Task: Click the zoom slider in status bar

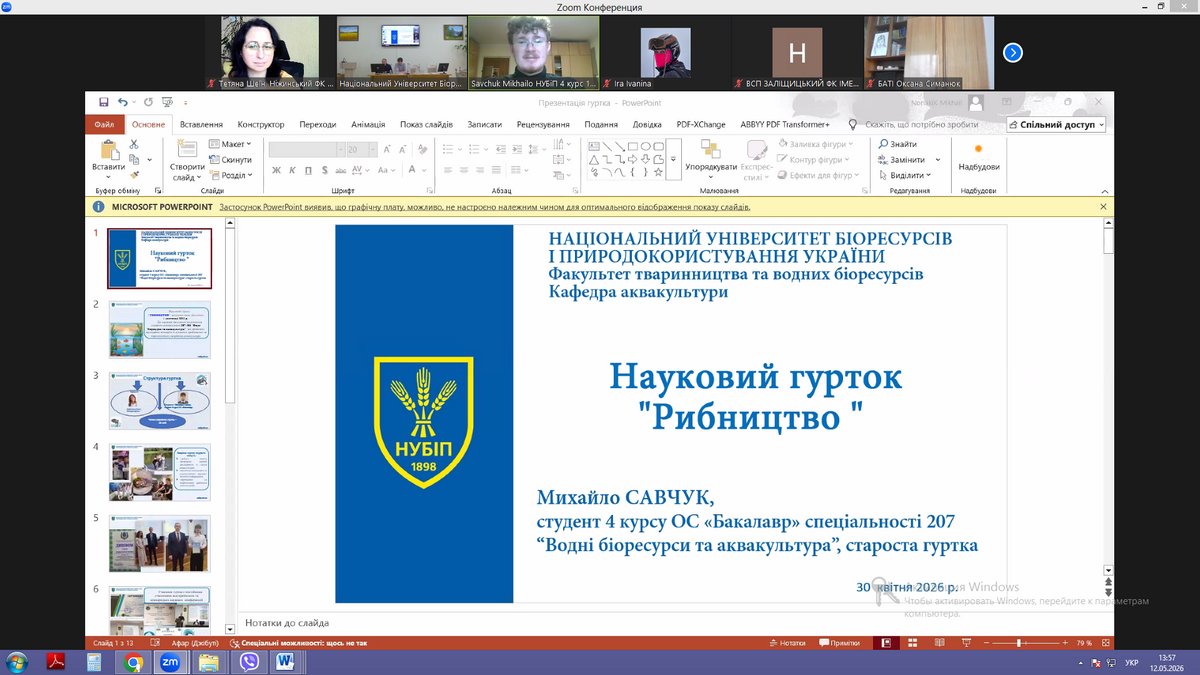Action: coord(1019,643)
